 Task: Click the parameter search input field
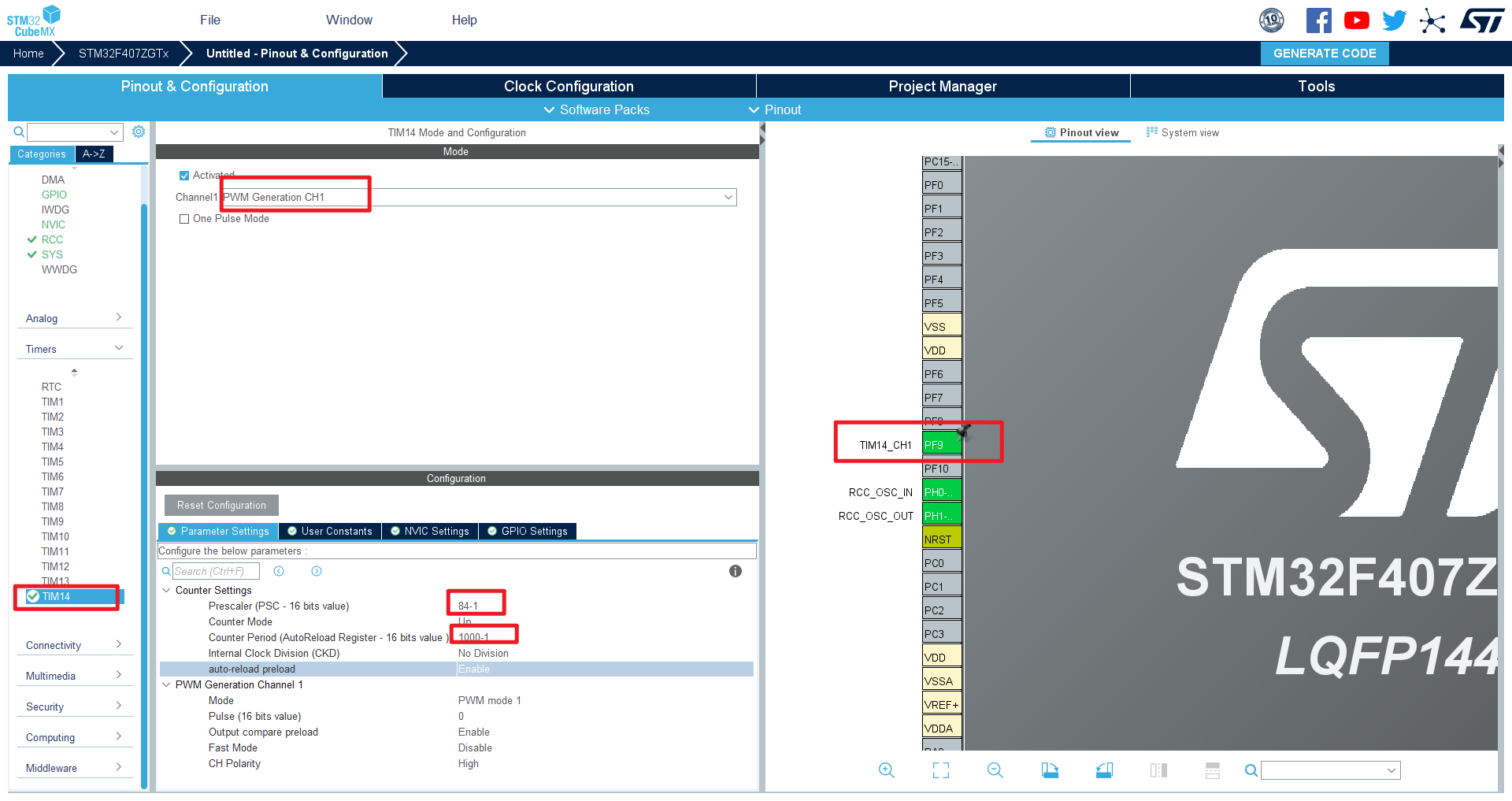point(216,571)
